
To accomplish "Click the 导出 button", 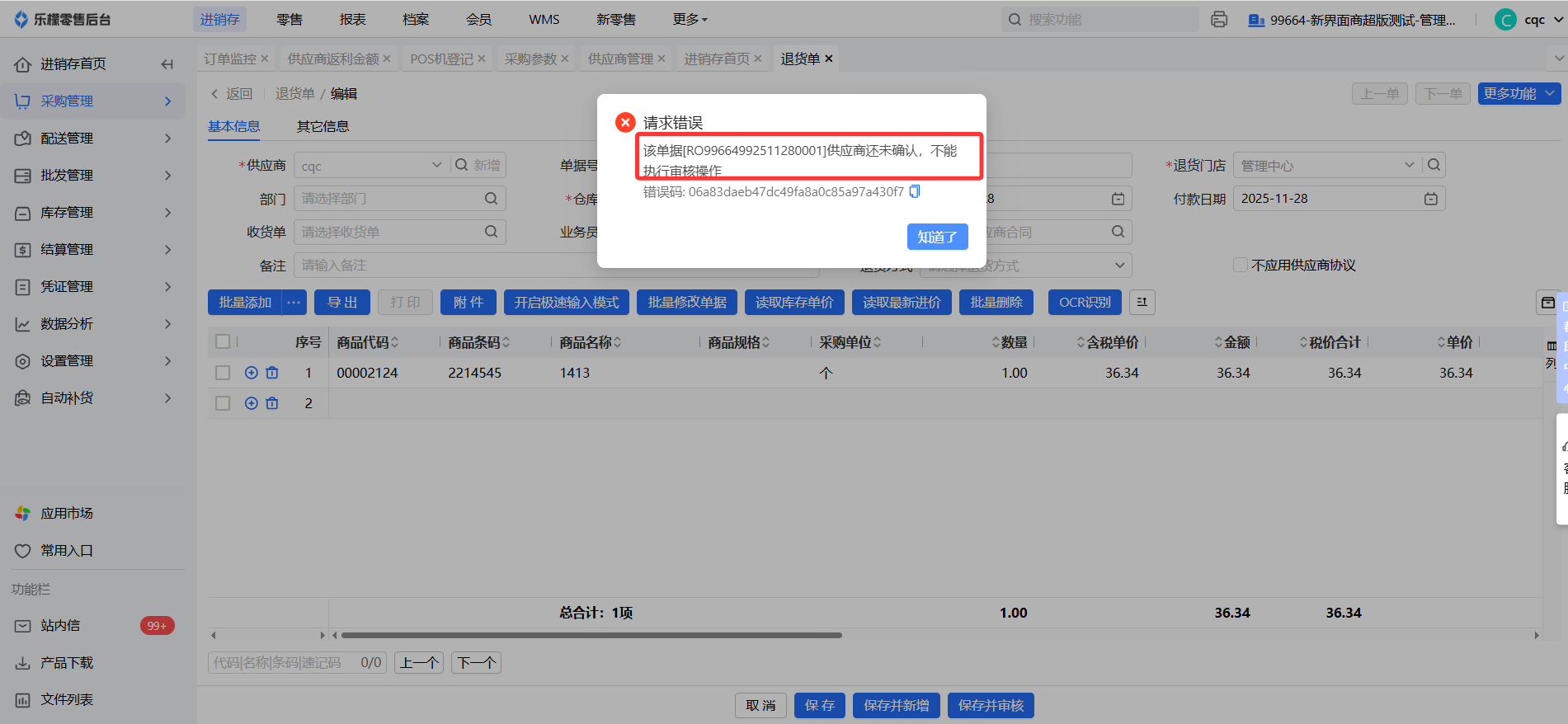I will coord(342,303).
